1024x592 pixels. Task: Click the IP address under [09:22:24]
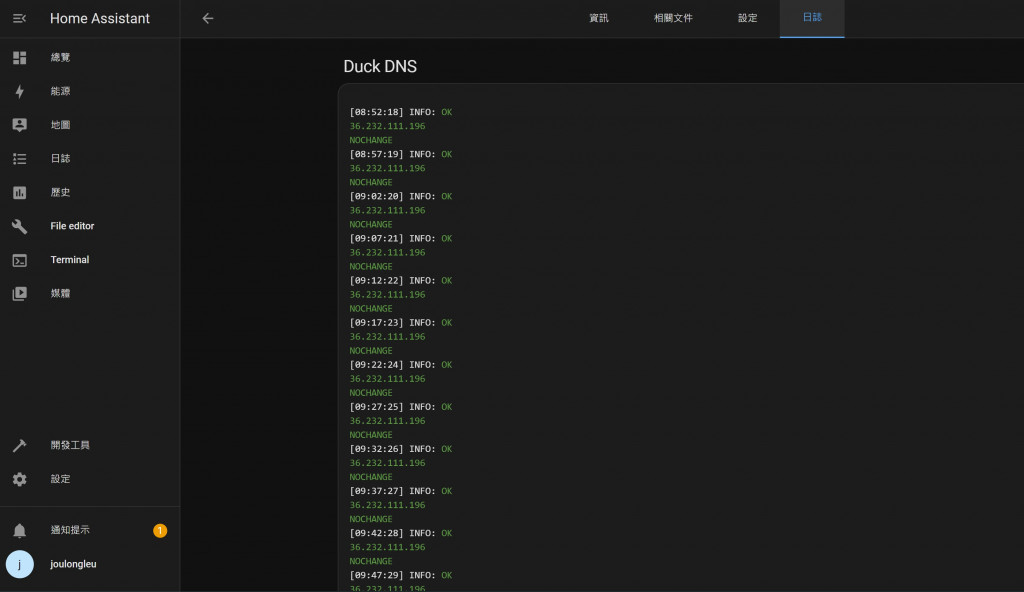pos(387,379)
